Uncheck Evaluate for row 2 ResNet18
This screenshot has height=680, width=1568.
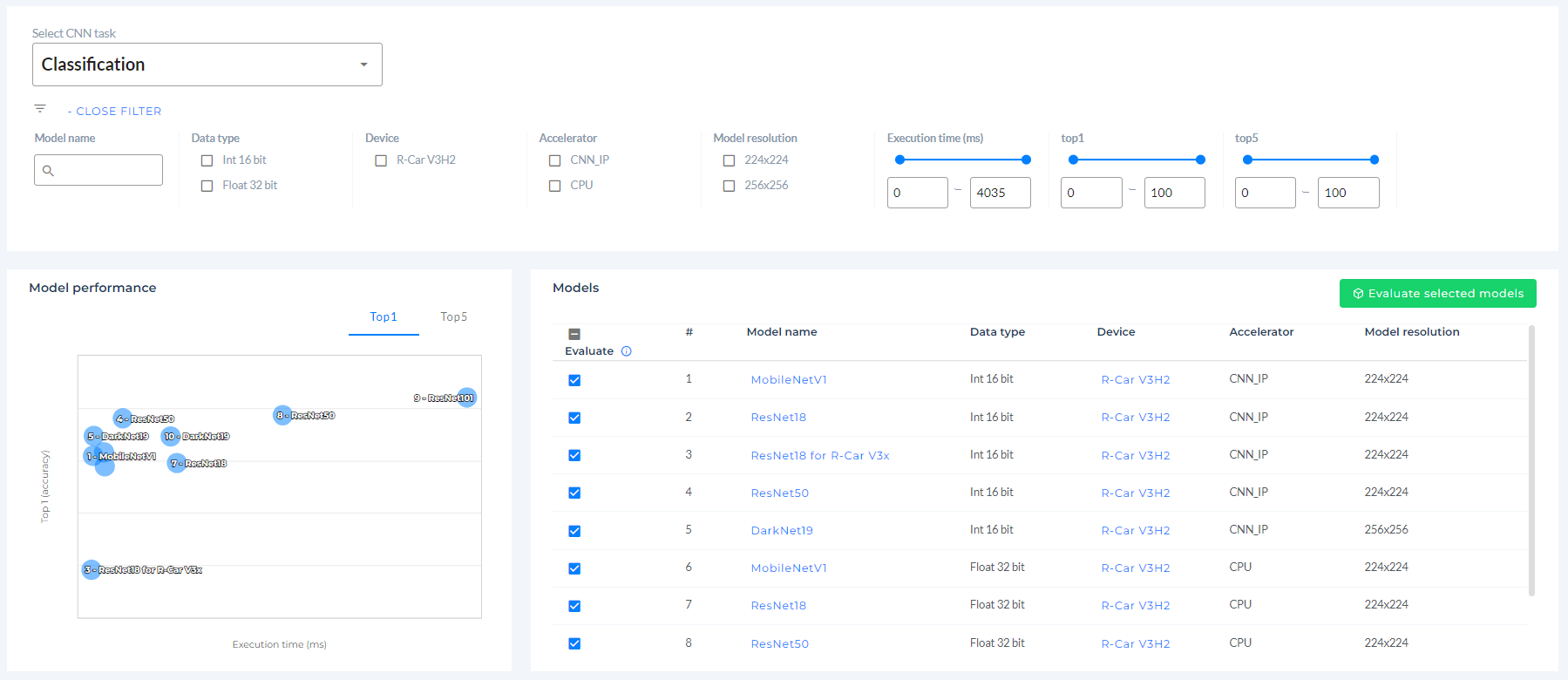click(574, 418)
